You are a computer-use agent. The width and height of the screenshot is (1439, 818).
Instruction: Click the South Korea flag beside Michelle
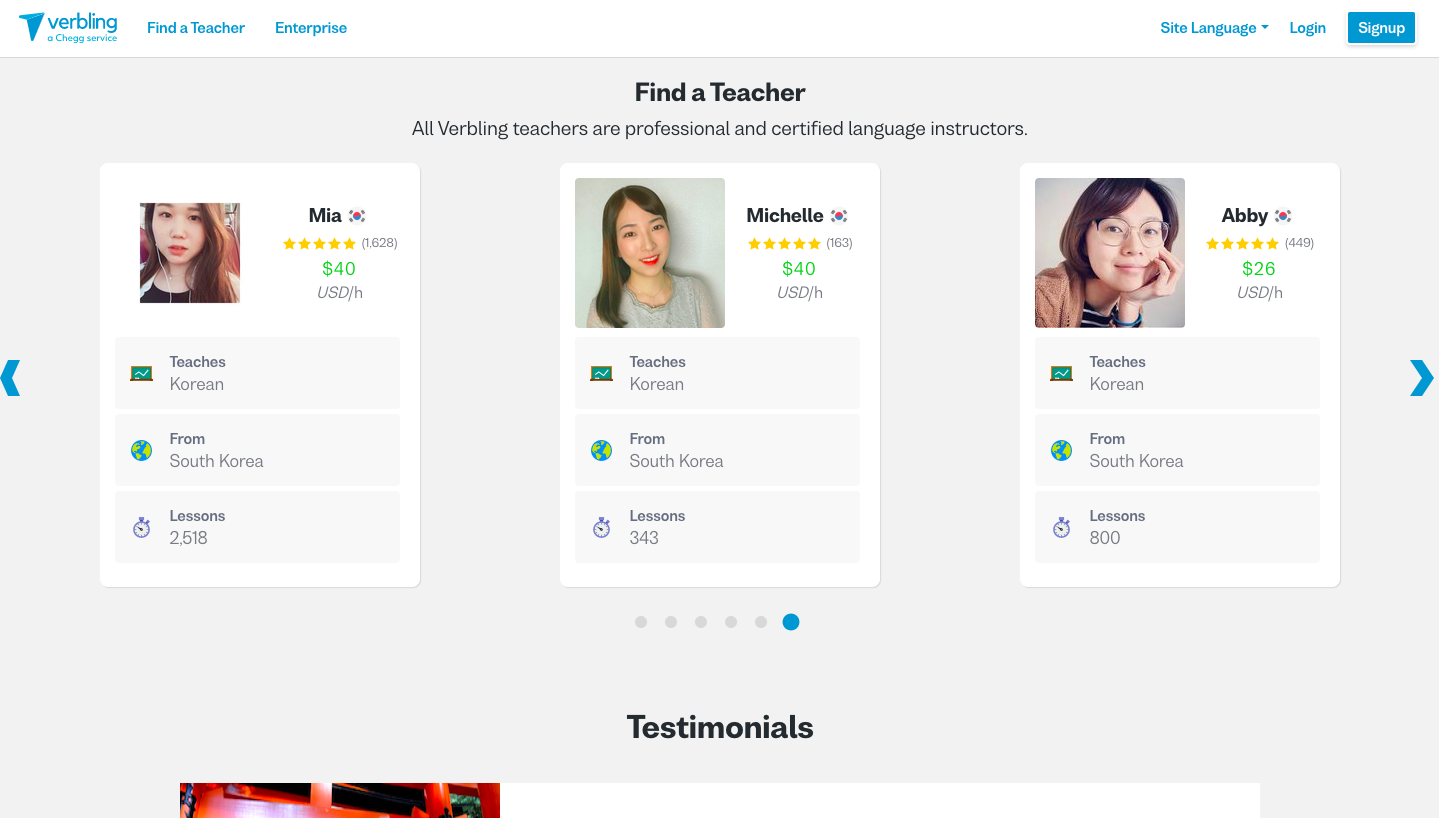click(x=839, y=216)
